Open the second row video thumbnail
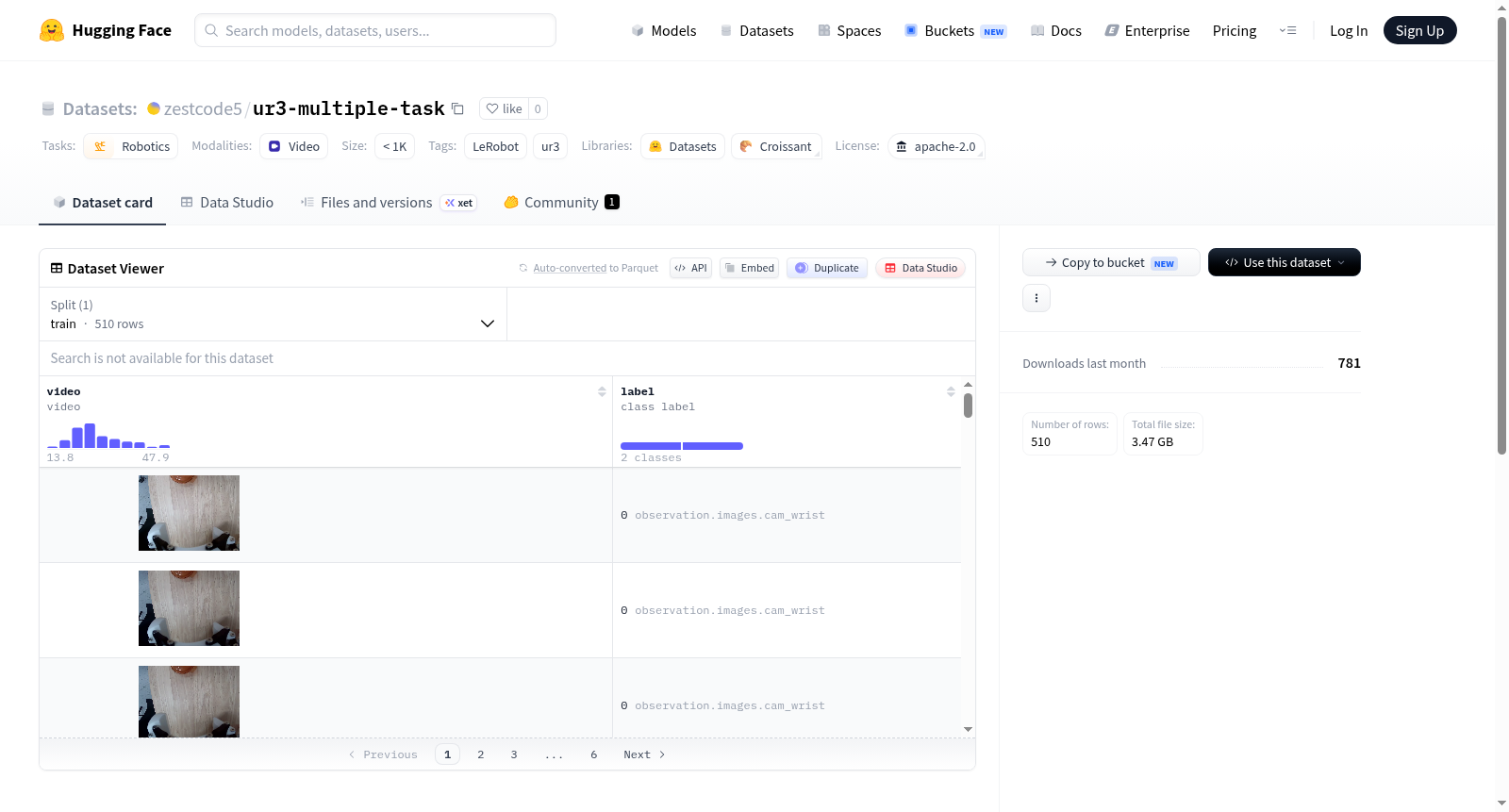The image size is (1509, 812). click(189, 608)
